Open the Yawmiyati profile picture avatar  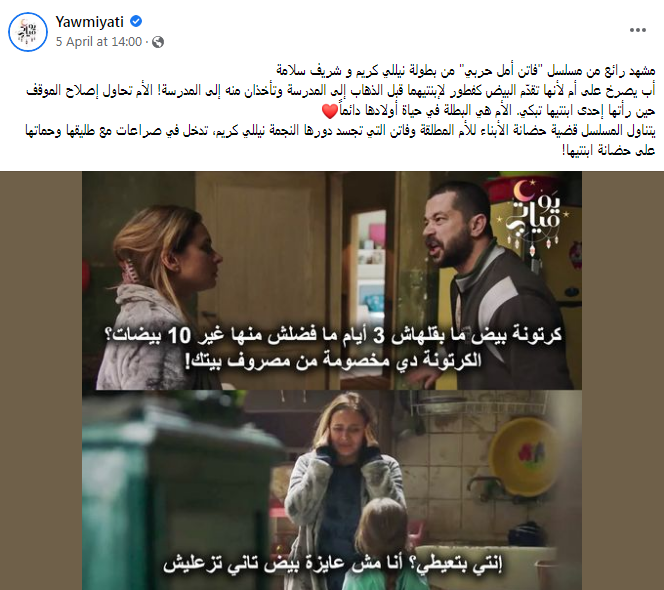coord(28,32)
